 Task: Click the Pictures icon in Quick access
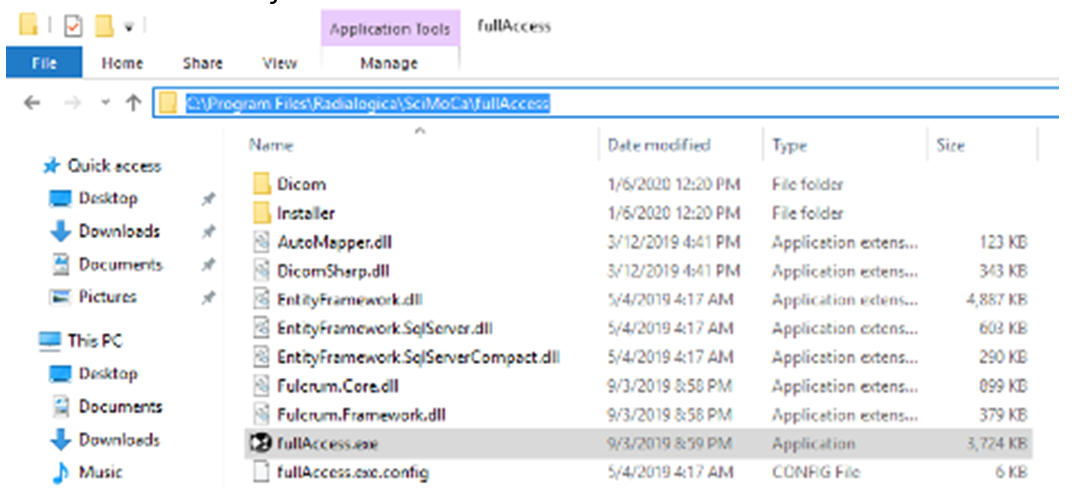pyautogui.click(x=60, y=297)
